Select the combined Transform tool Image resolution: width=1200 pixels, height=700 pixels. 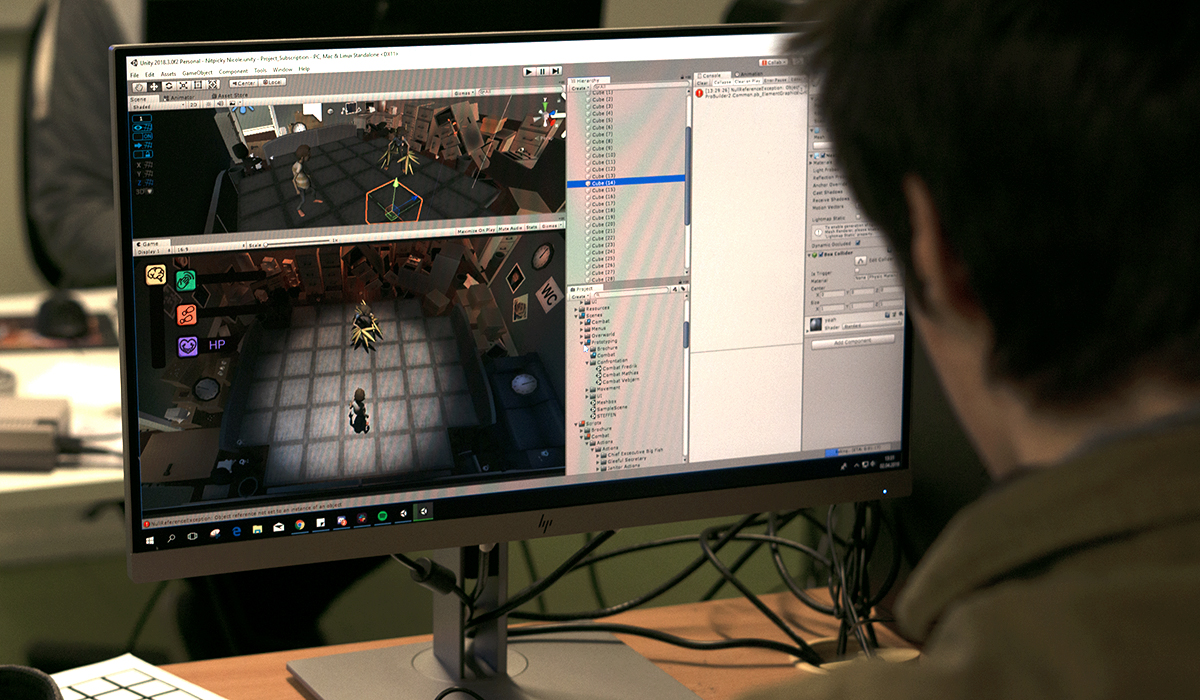click(212, 84)
